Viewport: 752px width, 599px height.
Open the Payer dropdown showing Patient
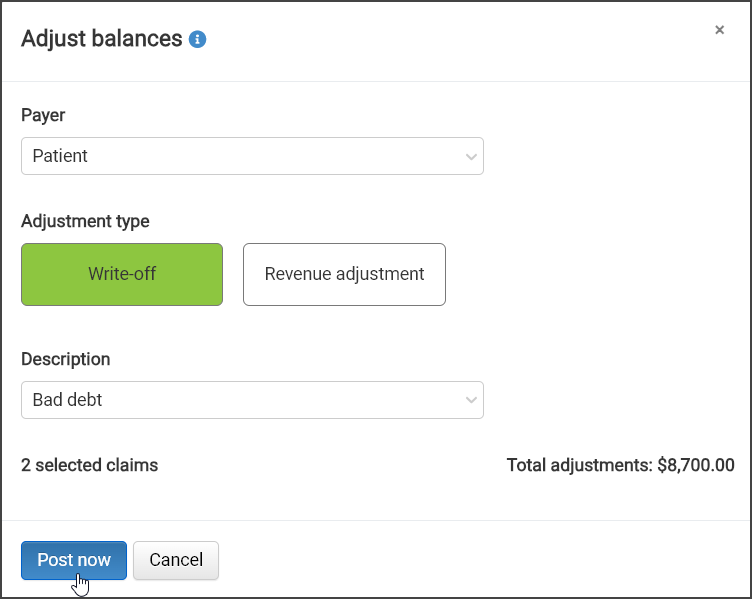[x=252, y=156]
